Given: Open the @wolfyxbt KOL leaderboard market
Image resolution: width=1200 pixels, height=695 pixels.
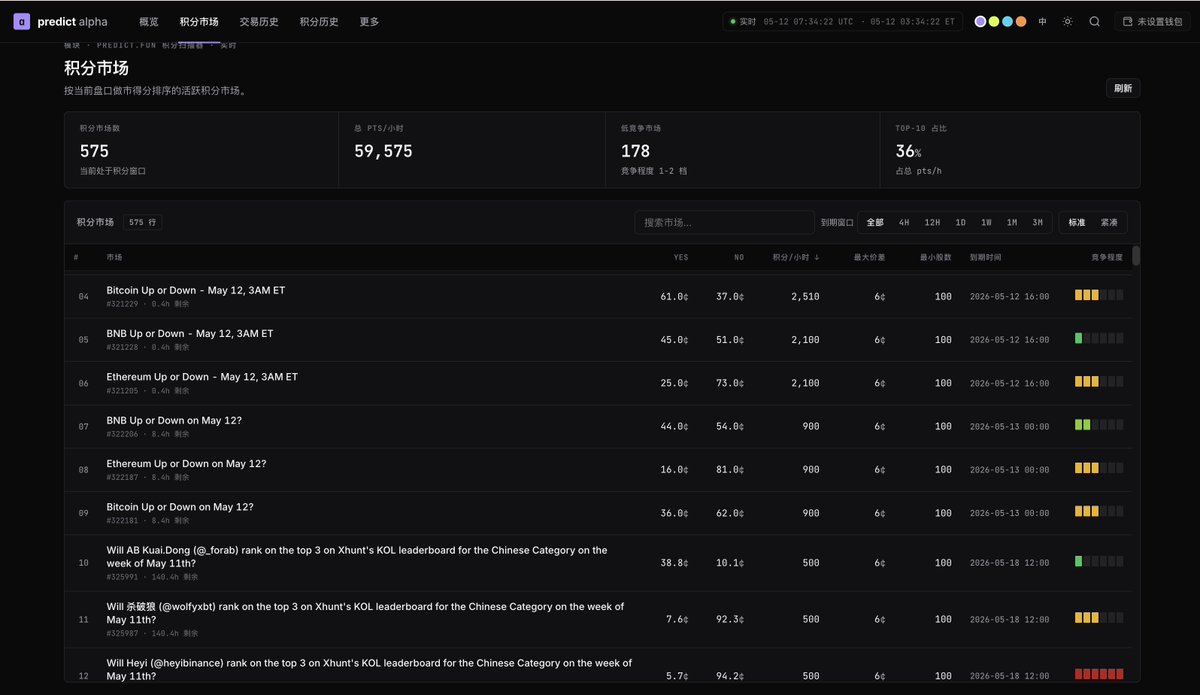Looking at the screenshot, I should tap(365, 612).
